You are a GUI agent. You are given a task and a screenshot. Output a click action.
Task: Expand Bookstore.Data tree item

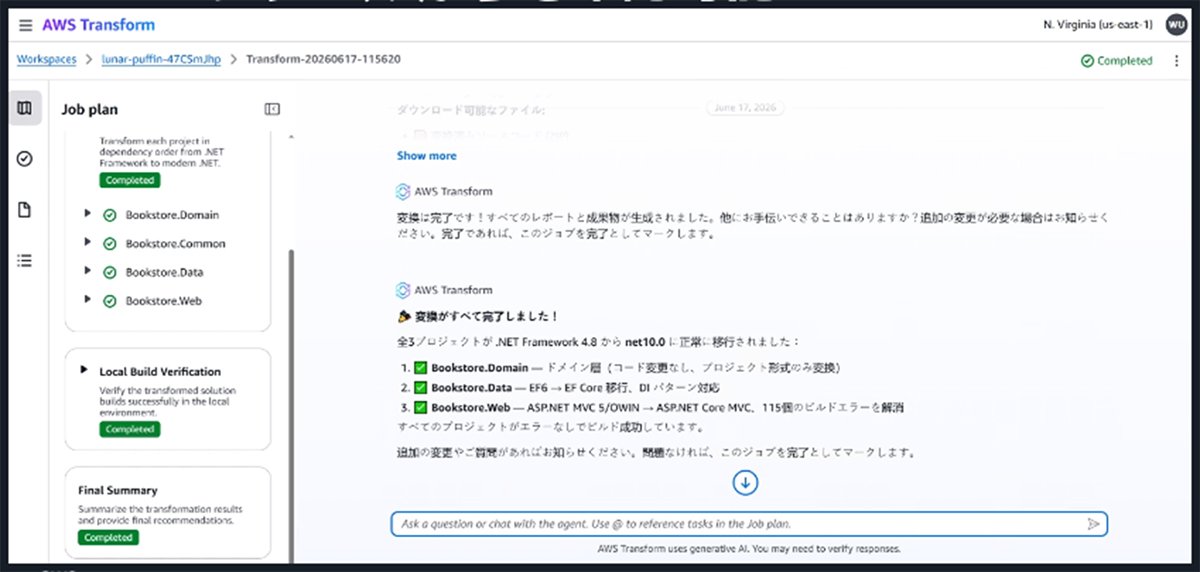pyautogui.click(x=88, y=271)
